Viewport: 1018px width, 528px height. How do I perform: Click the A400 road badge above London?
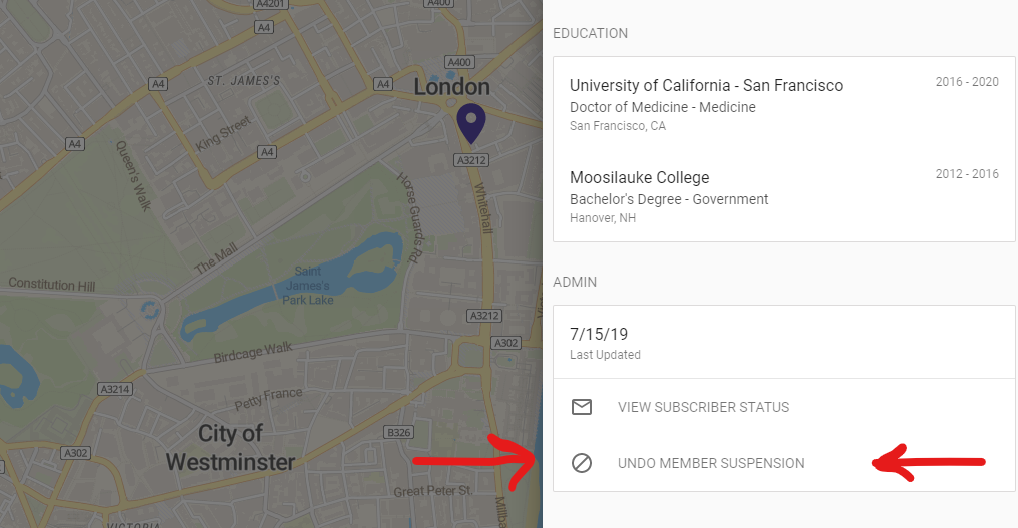[459, 62]
